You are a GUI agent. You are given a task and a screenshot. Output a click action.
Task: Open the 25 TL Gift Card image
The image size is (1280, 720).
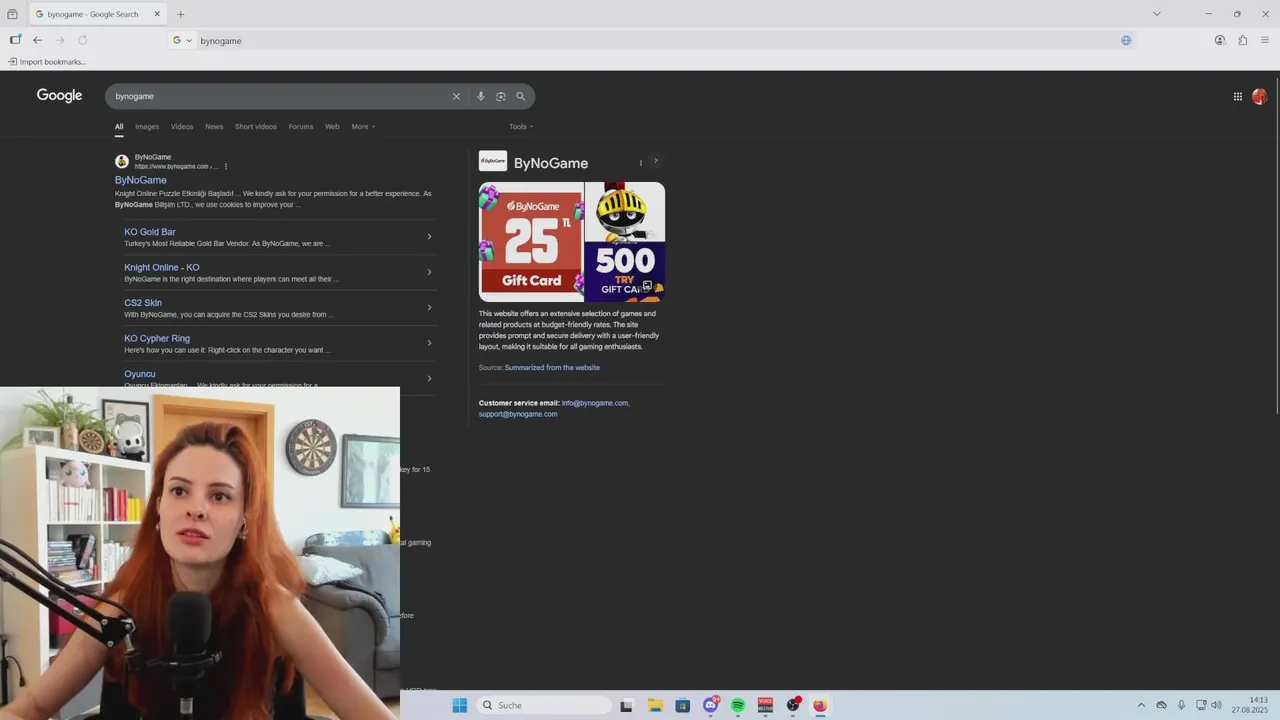point(531,242)
